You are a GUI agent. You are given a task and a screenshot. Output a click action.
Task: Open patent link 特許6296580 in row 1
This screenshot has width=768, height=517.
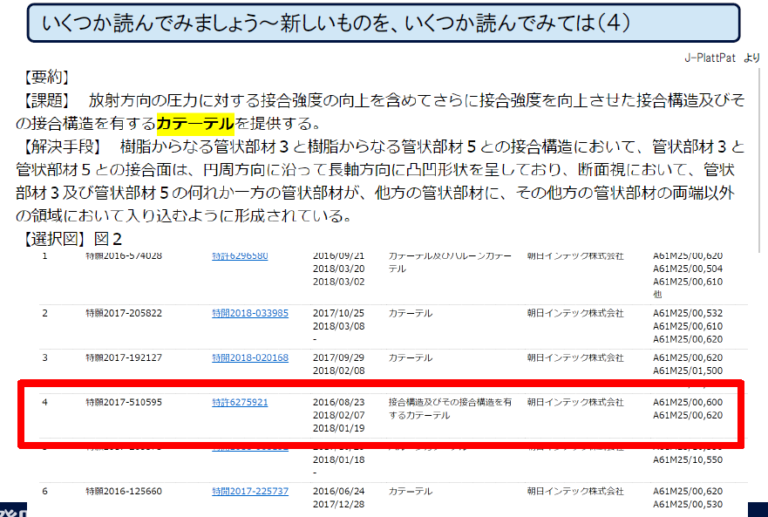click(x=240, y=256)
